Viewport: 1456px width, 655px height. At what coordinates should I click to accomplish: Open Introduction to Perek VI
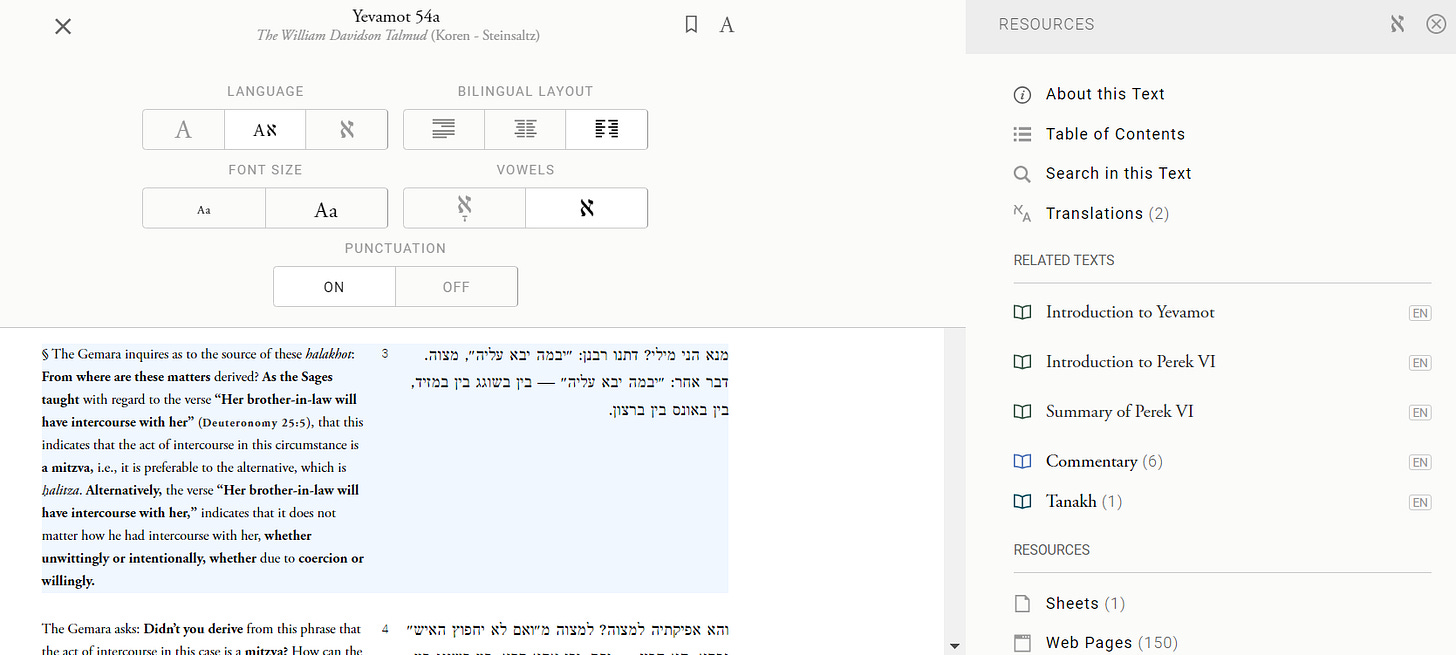tap(1131, 362)
